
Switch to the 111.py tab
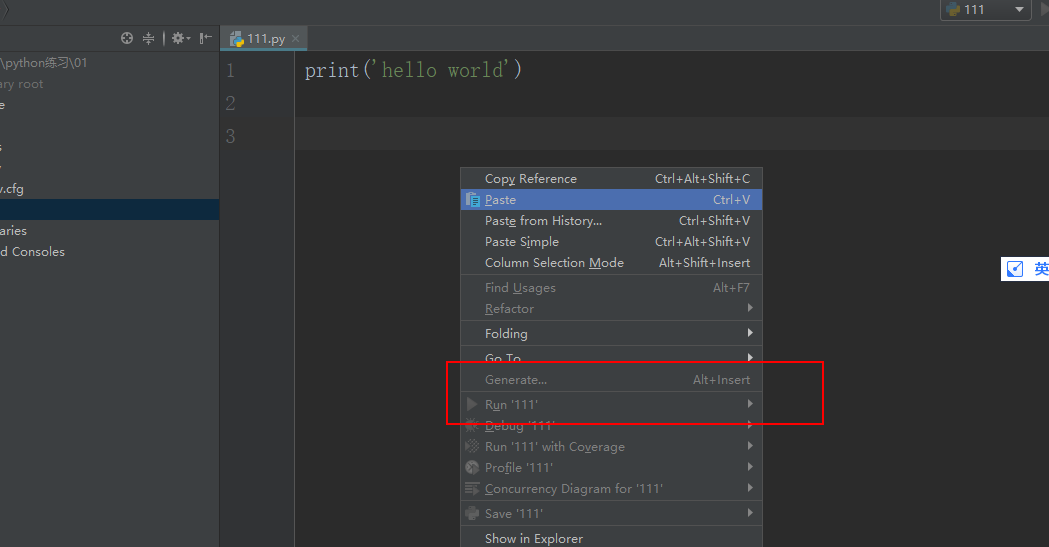(264, 39)
